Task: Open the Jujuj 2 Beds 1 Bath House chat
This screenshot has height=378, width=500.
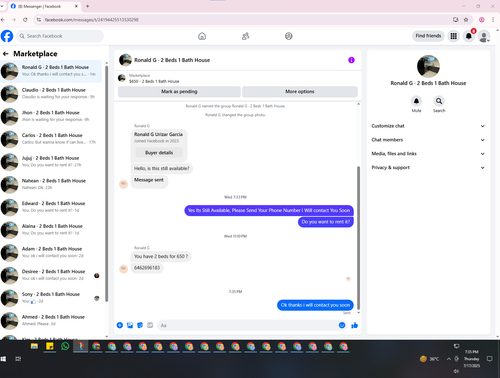Action: (x=52, y=161)
